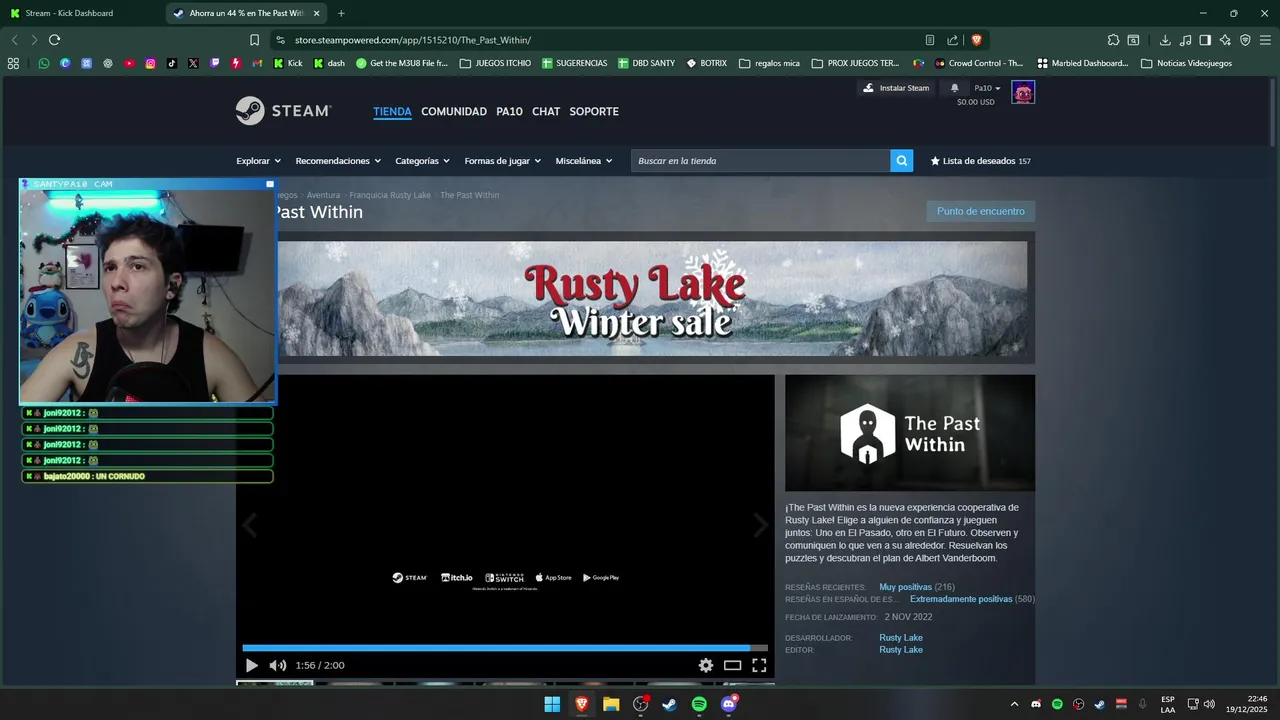Open TIENDA in Steam navigation
This screenshot has height=720, width=1280.
tap(392, 111)
